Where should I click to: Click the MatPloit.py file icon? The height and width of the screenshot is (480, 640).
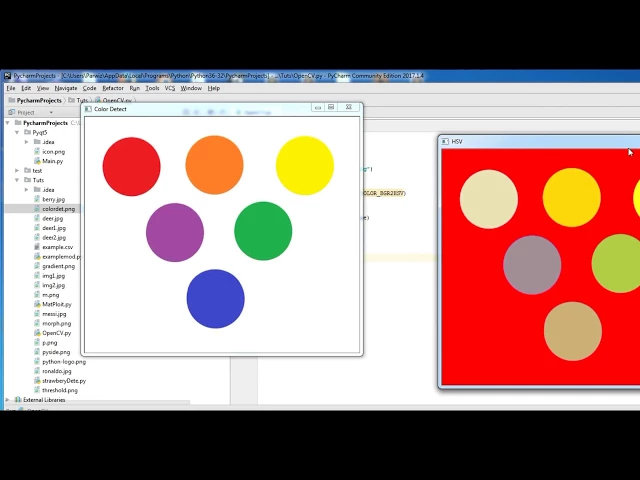coord(37,304)
